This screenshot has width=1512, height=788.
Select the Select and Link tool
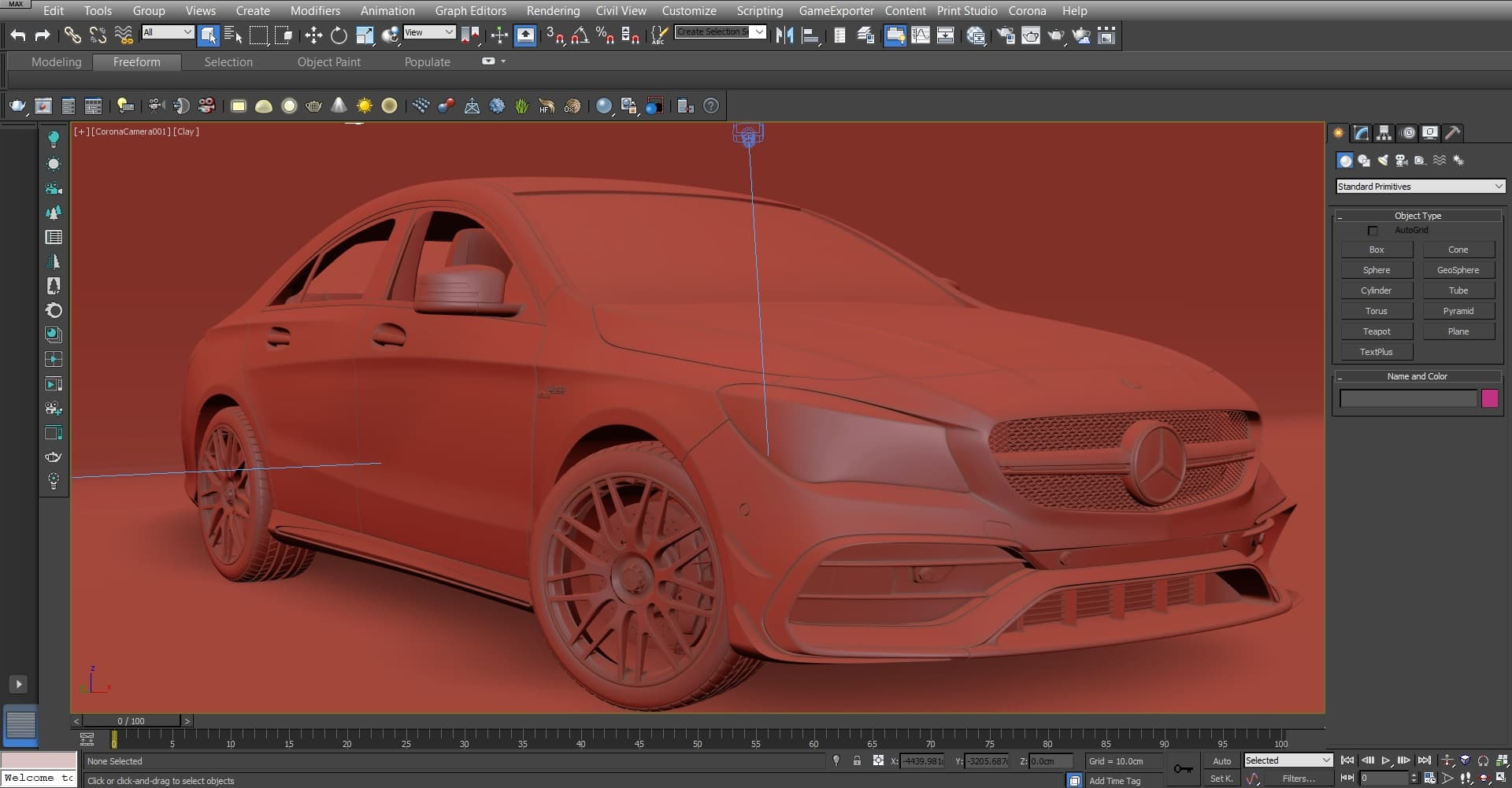point(72,35)
